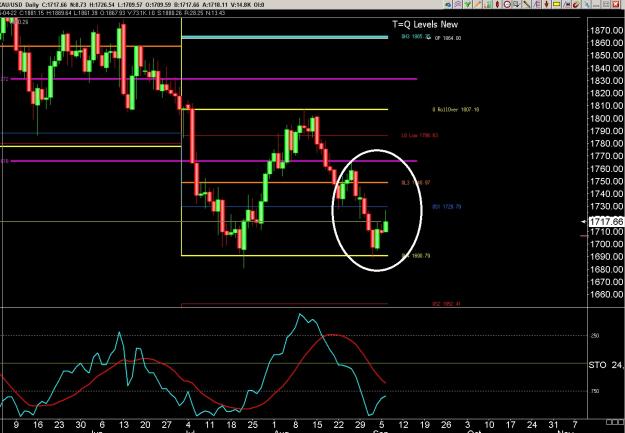Select the fan lines drawing tool
625x433 pixels.
tap(537, 4)
